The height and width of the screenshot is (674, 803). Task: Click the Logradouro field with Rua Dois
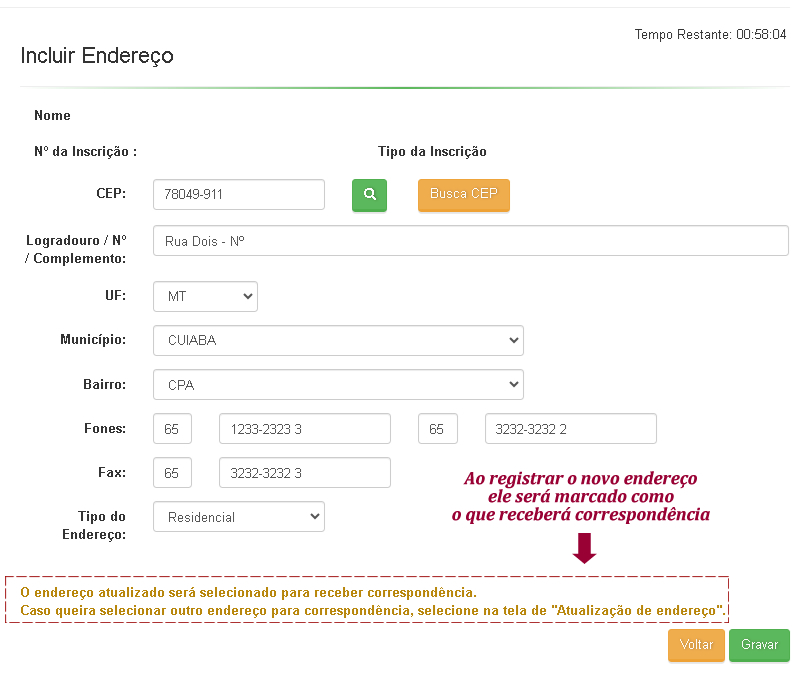pos(470,241)
